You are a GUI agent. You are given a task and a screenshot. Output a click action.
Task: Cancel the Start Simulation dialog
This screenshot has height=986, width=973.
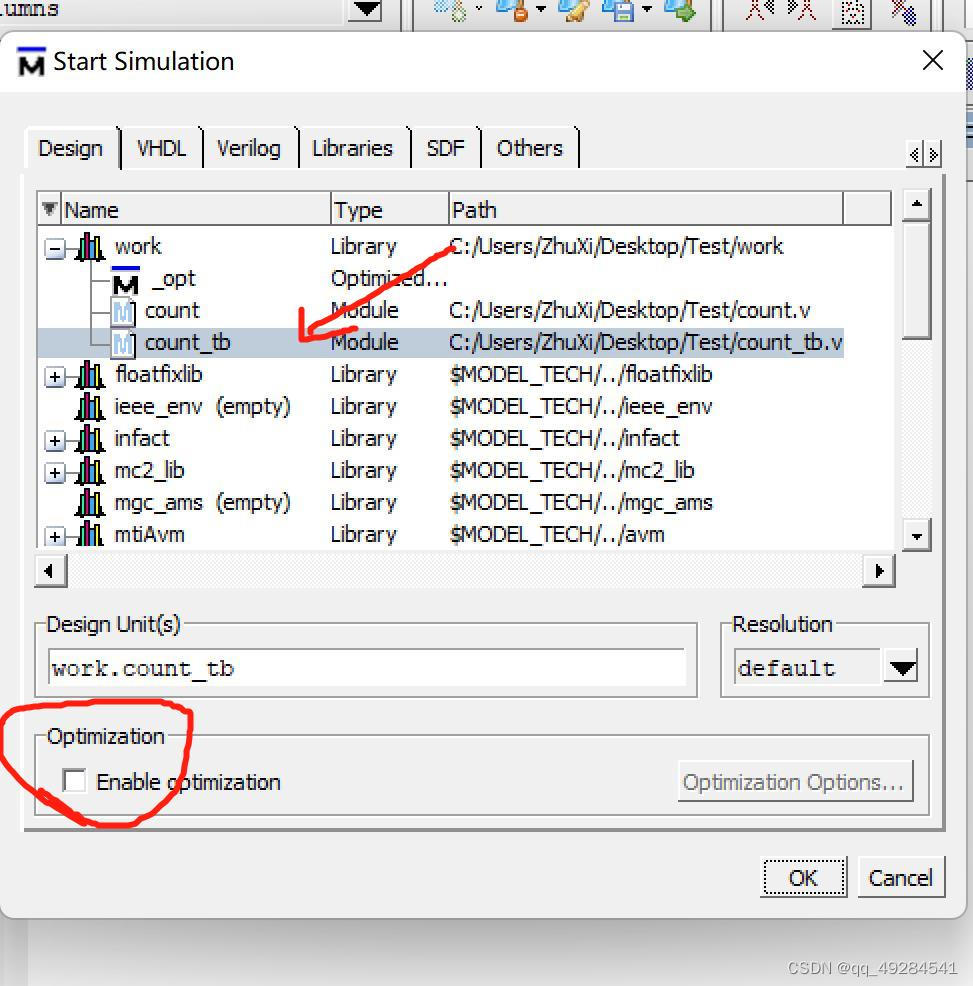[x=901, y=877]
